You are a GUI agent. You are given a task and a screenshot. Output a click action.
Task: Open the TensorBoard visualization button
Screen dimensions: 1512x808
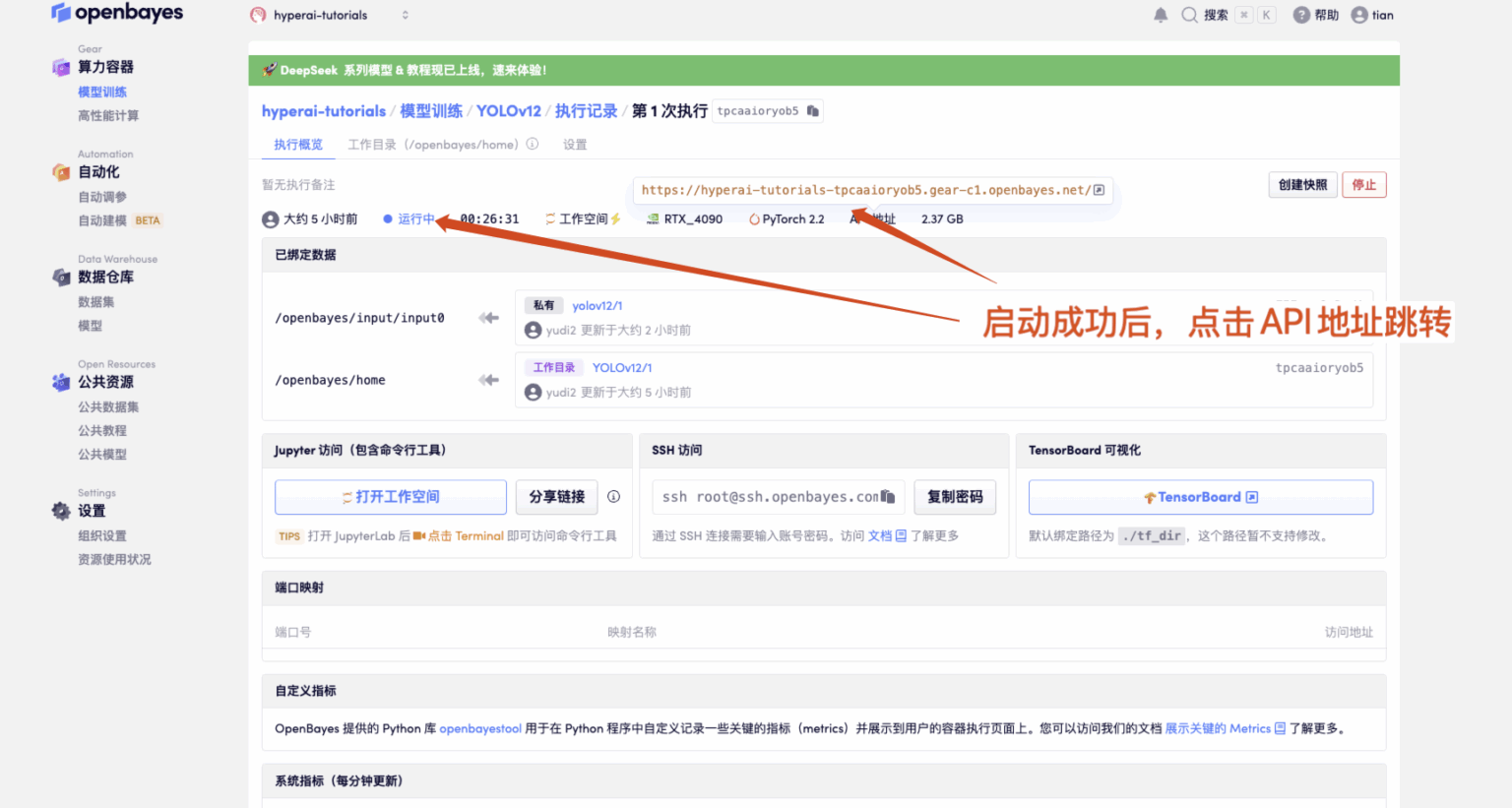pos(1200,497)
